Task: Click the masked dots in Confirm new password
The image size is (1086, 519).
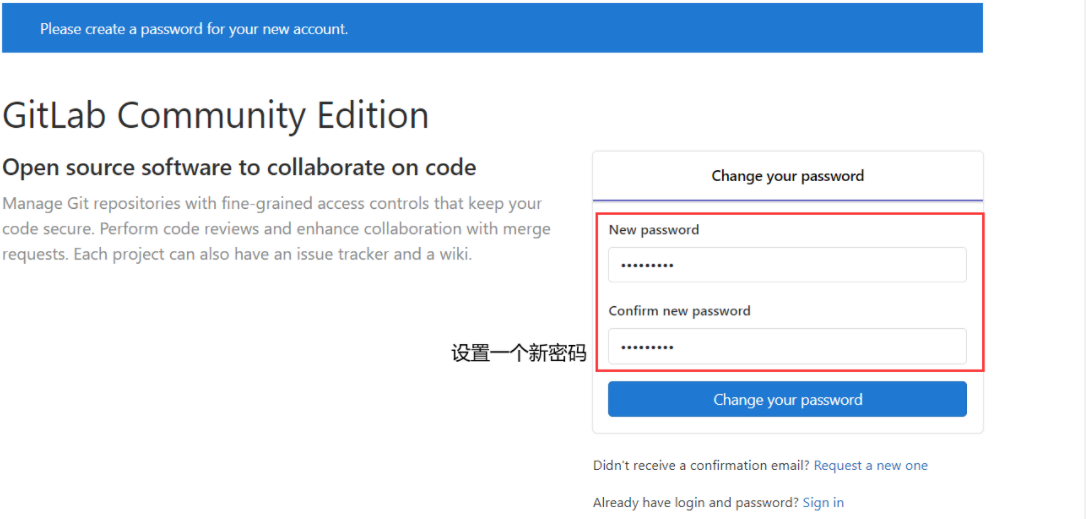Action: pyautogui.click(x=647, y=347)
